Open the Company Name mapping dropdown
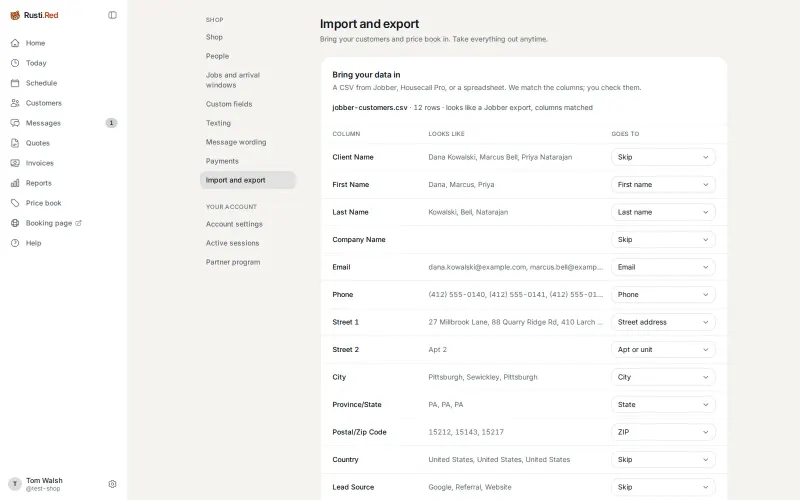The image size is (800, 500). pos(663,240)
